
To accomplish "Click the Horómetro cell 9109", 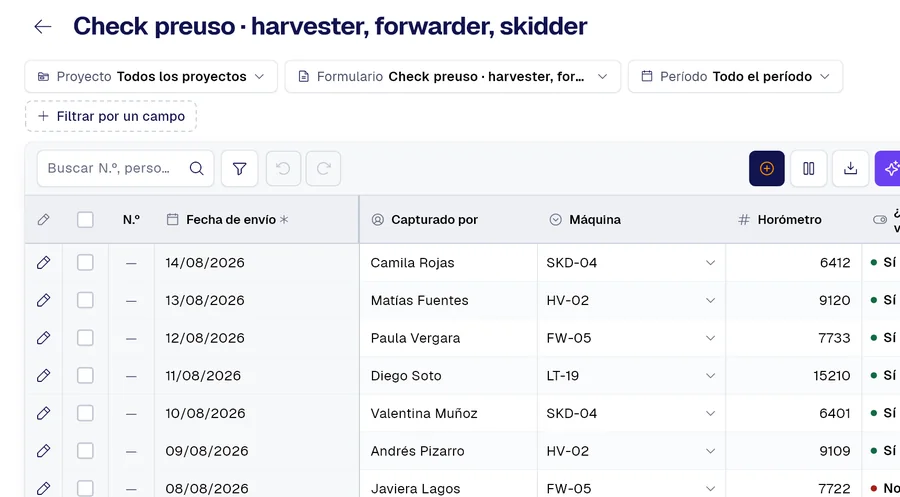I will coord(794,451).
